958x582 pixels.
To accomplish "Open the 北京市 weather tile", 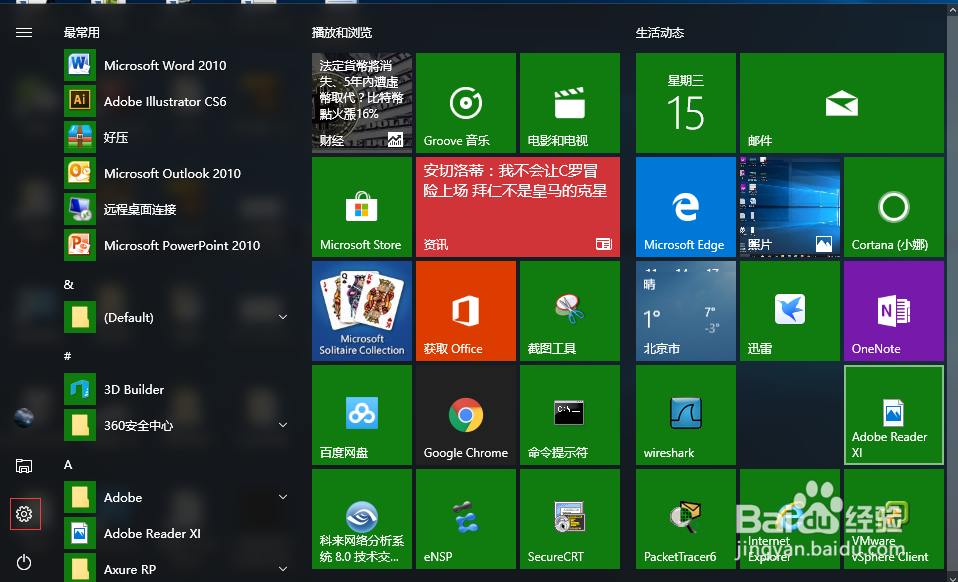I will [x=686, y=310].
